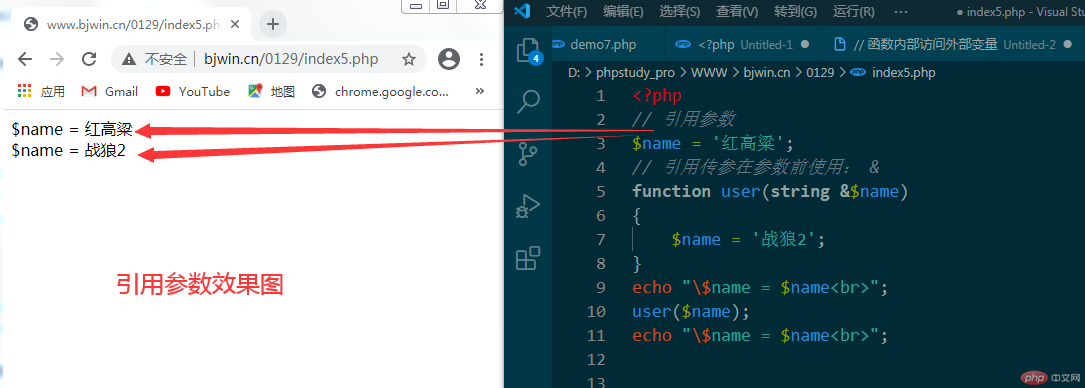Click the '红高粱' assignment on line 3

(713, 144)
